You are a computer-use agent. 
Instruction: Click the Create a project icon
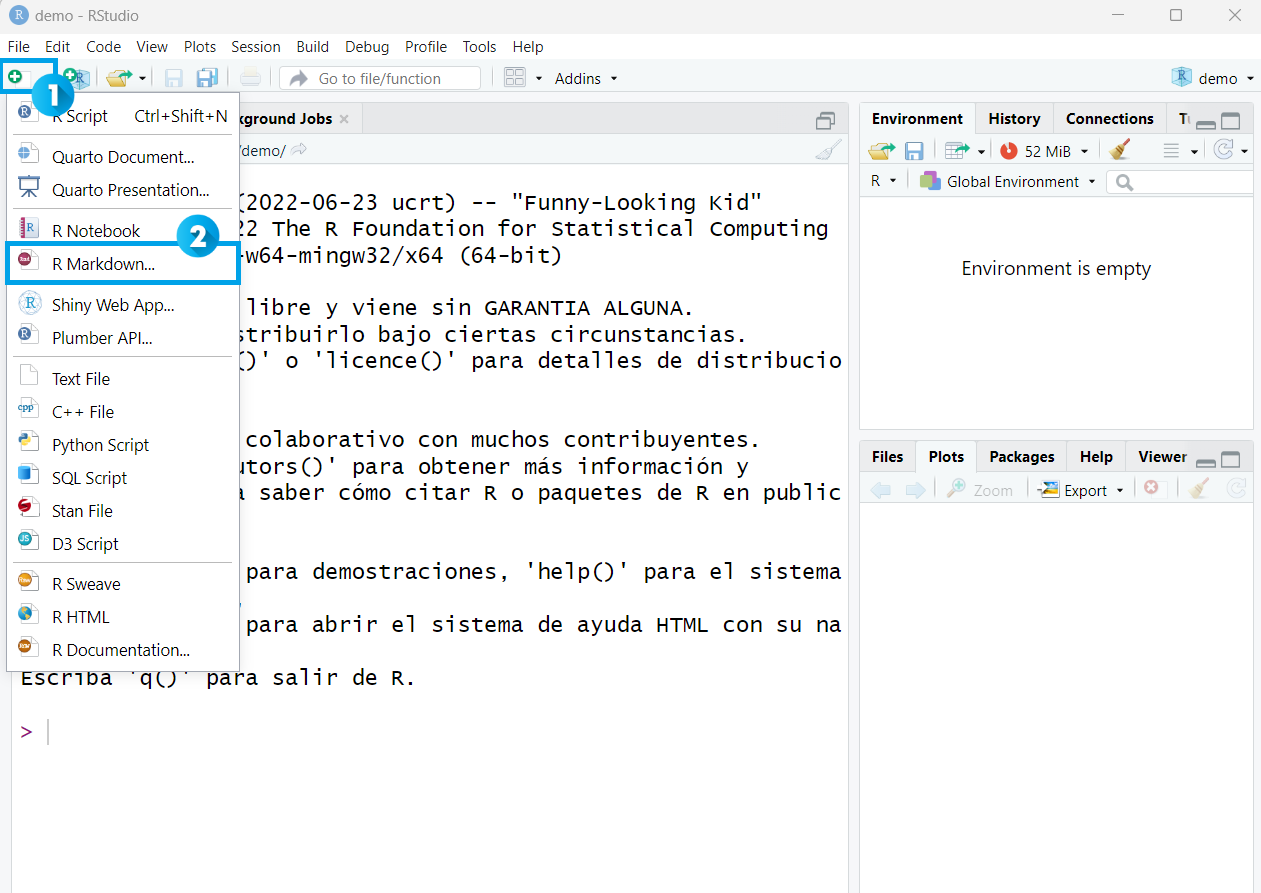pyautogui.click(x=77, y=78)
